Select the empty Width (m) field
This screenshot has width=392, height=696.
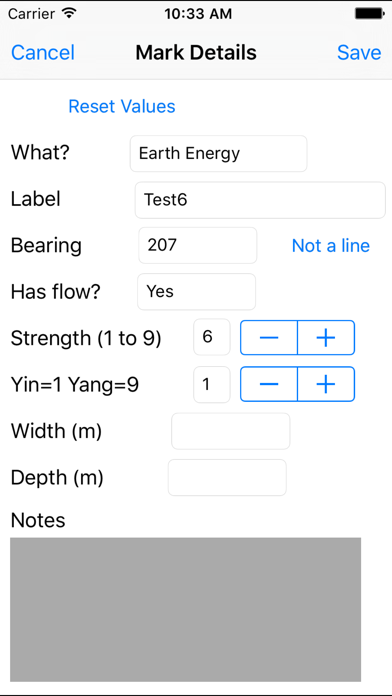(231, 431)
